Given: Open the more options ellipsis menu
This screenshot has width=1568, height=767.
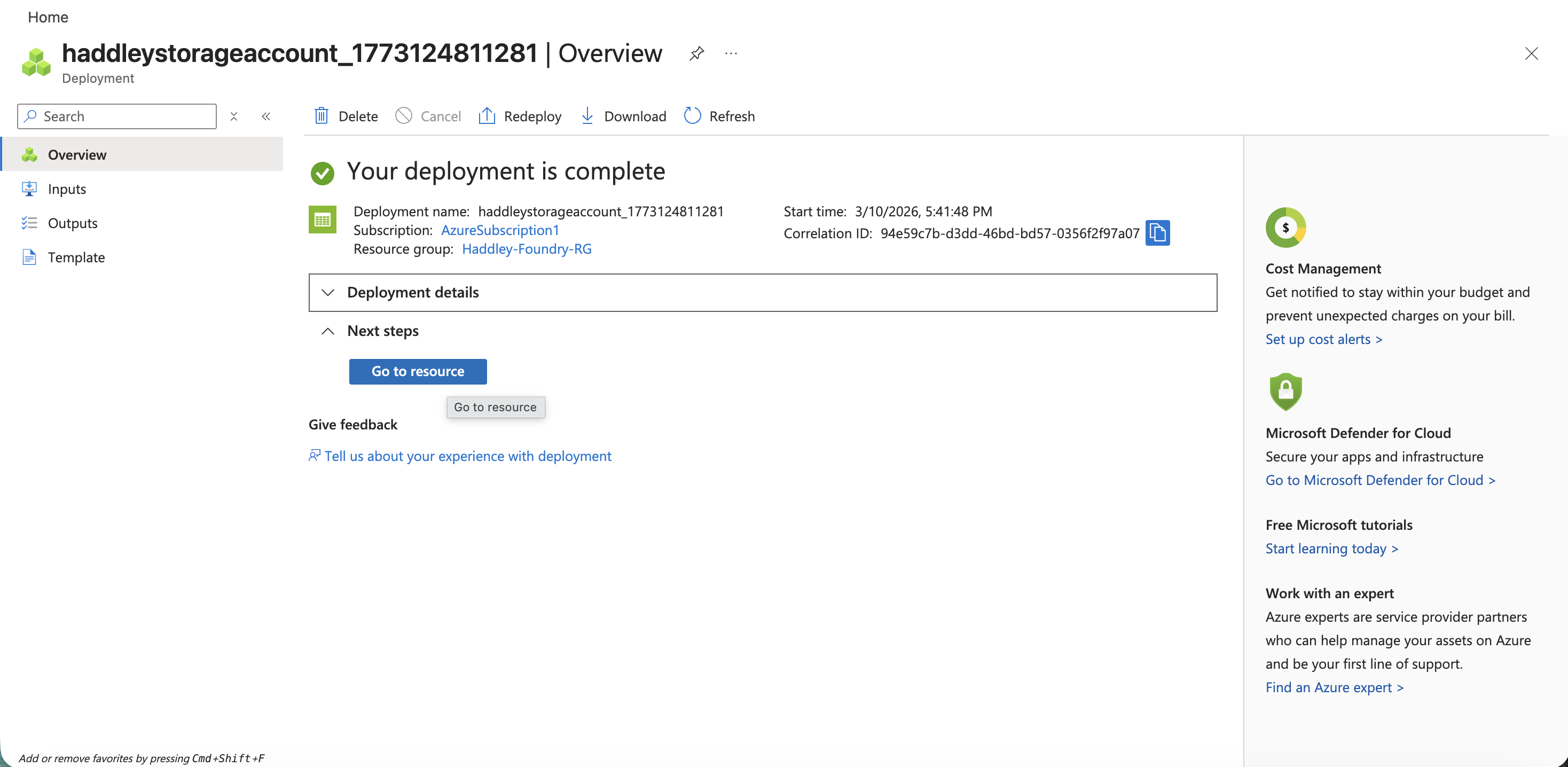Looking at the screenshot, I should point(731,53).
